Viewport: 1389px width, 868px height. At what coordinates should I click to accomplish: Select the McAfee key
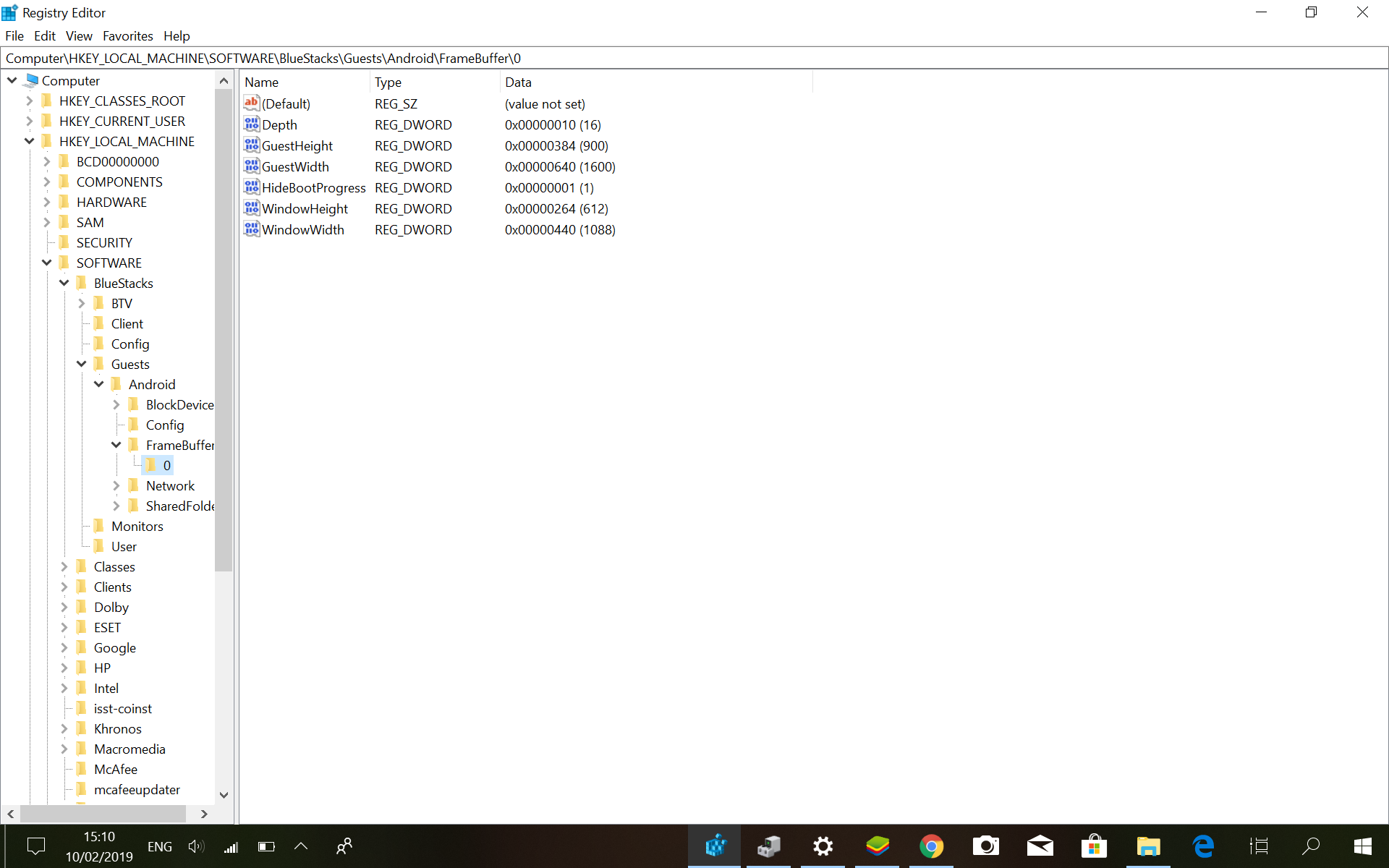tap(115, 769)
